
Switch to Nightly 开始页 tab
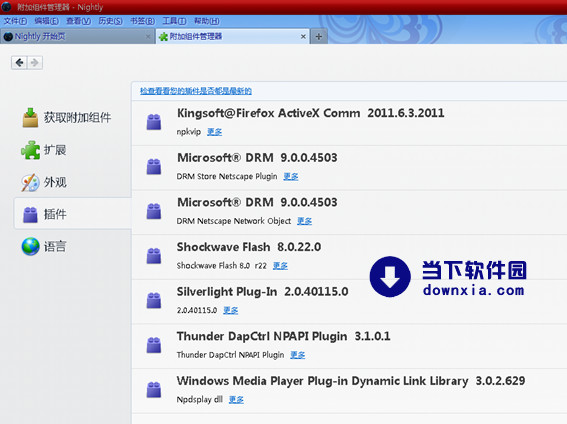pos(78,37)
